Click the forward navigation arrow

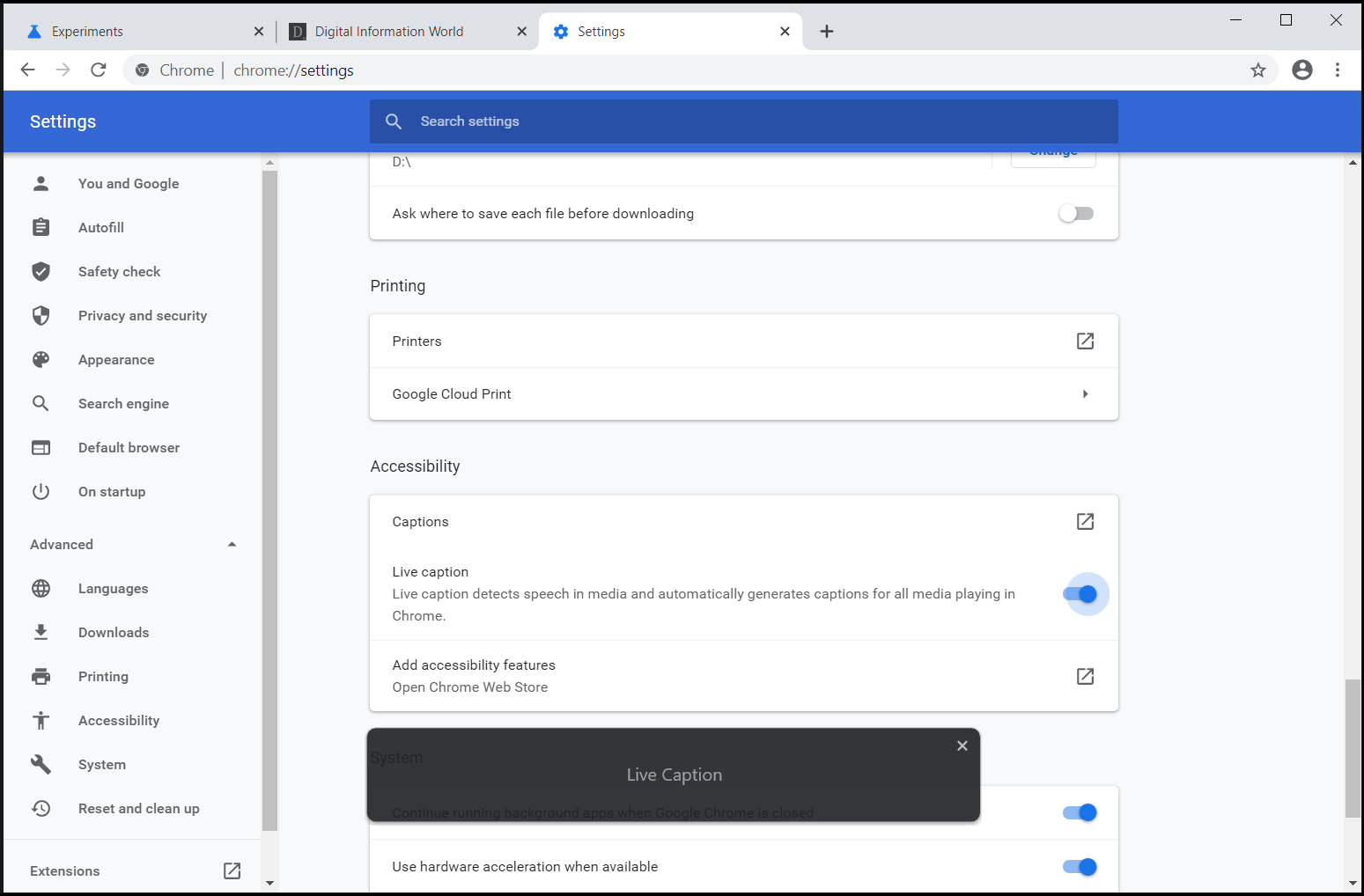[x=63, y=70]
